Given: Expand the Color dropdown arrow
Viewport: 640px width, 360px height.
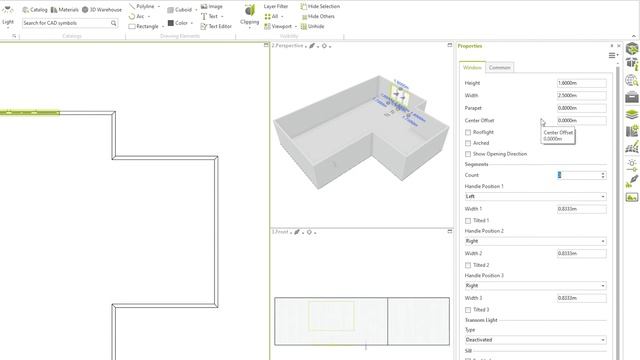Looking at the screenshot, I should tap(192, 23).
